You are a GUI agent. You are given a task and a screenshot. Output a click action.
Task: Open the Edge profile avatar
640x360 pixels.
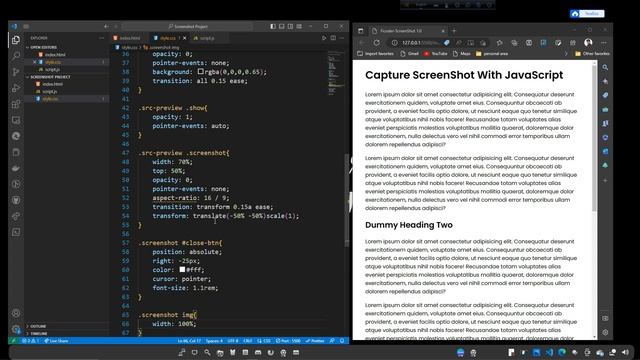pos(588,42)
